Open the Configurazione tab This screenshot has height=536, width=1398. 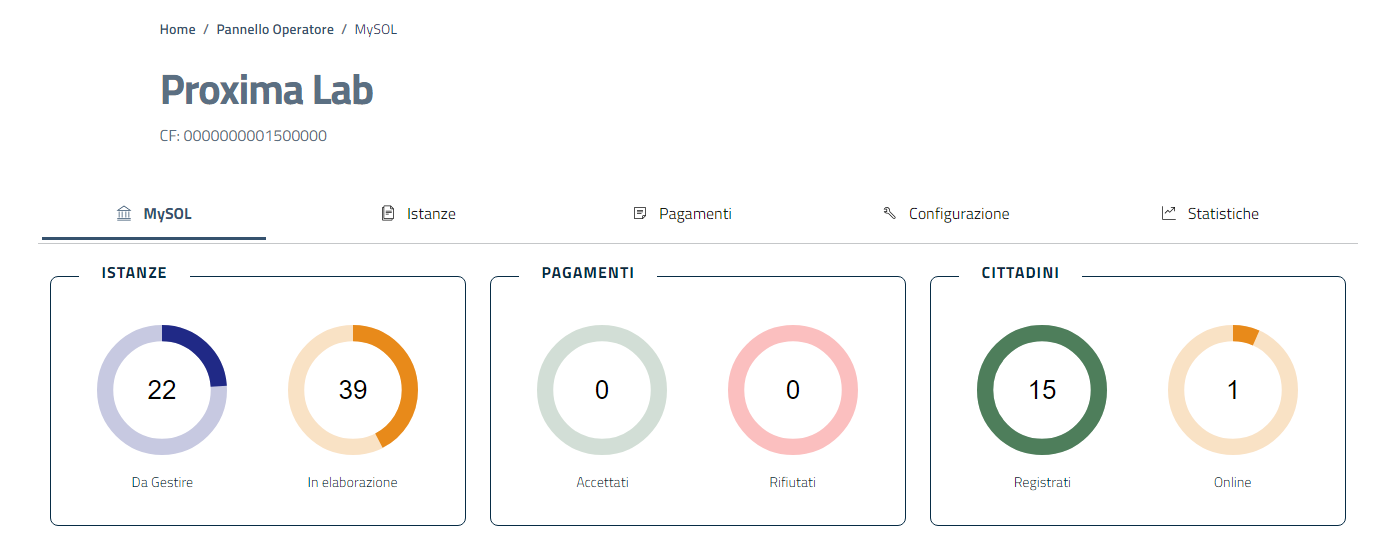[958, 214]
